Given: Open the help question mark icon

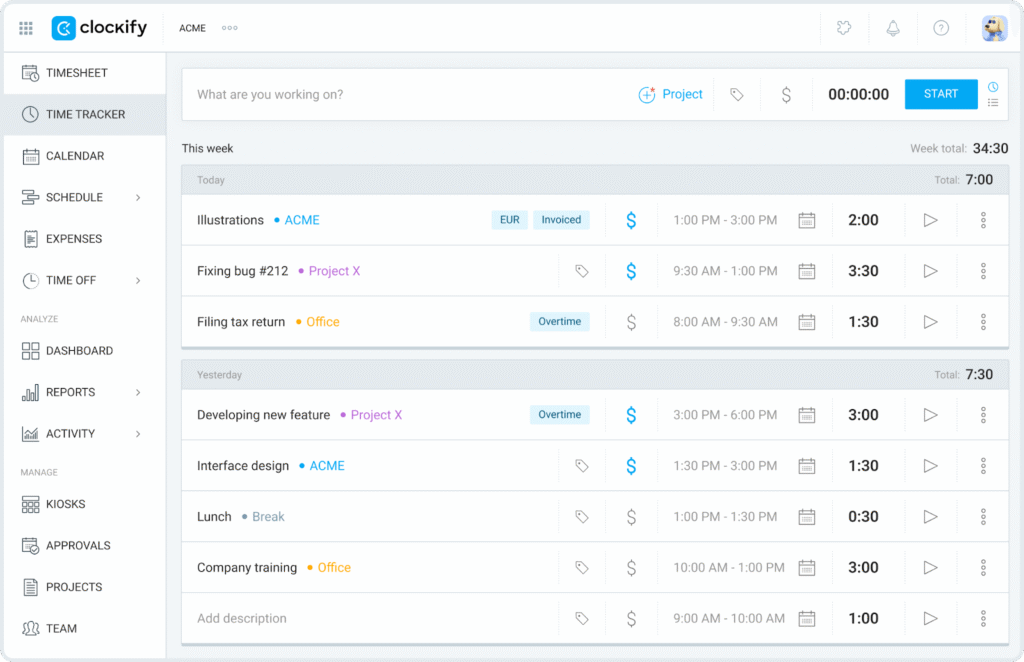Looking at the screenshot, I should click(x=941, y=28).
